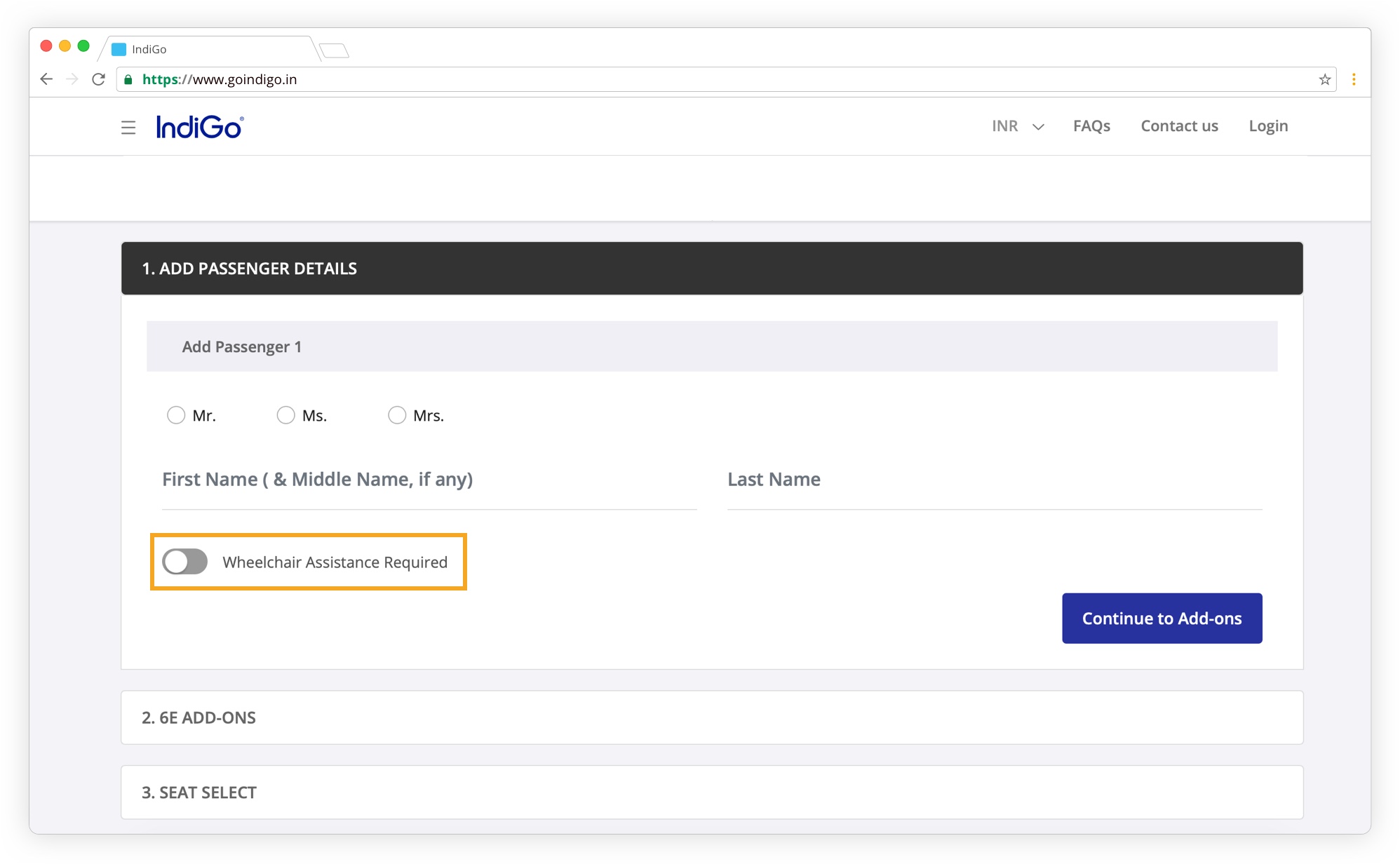
Task: Select the Mr. title radio button
Action: click(x=176, y=415)
